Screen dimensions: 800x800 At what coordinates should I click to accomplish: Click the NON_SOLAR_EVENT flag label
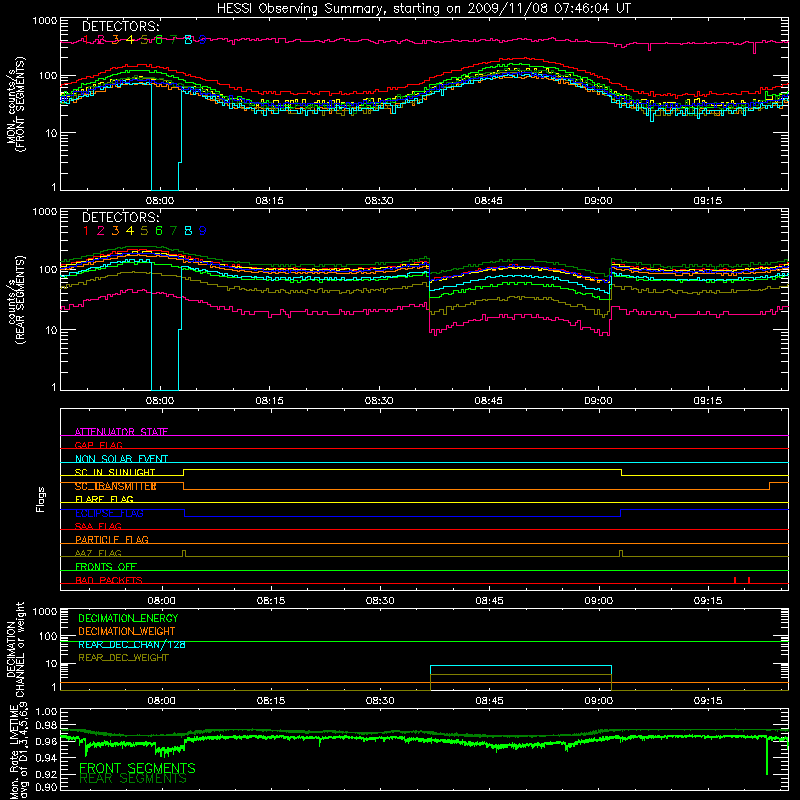(x=121, y=459)
